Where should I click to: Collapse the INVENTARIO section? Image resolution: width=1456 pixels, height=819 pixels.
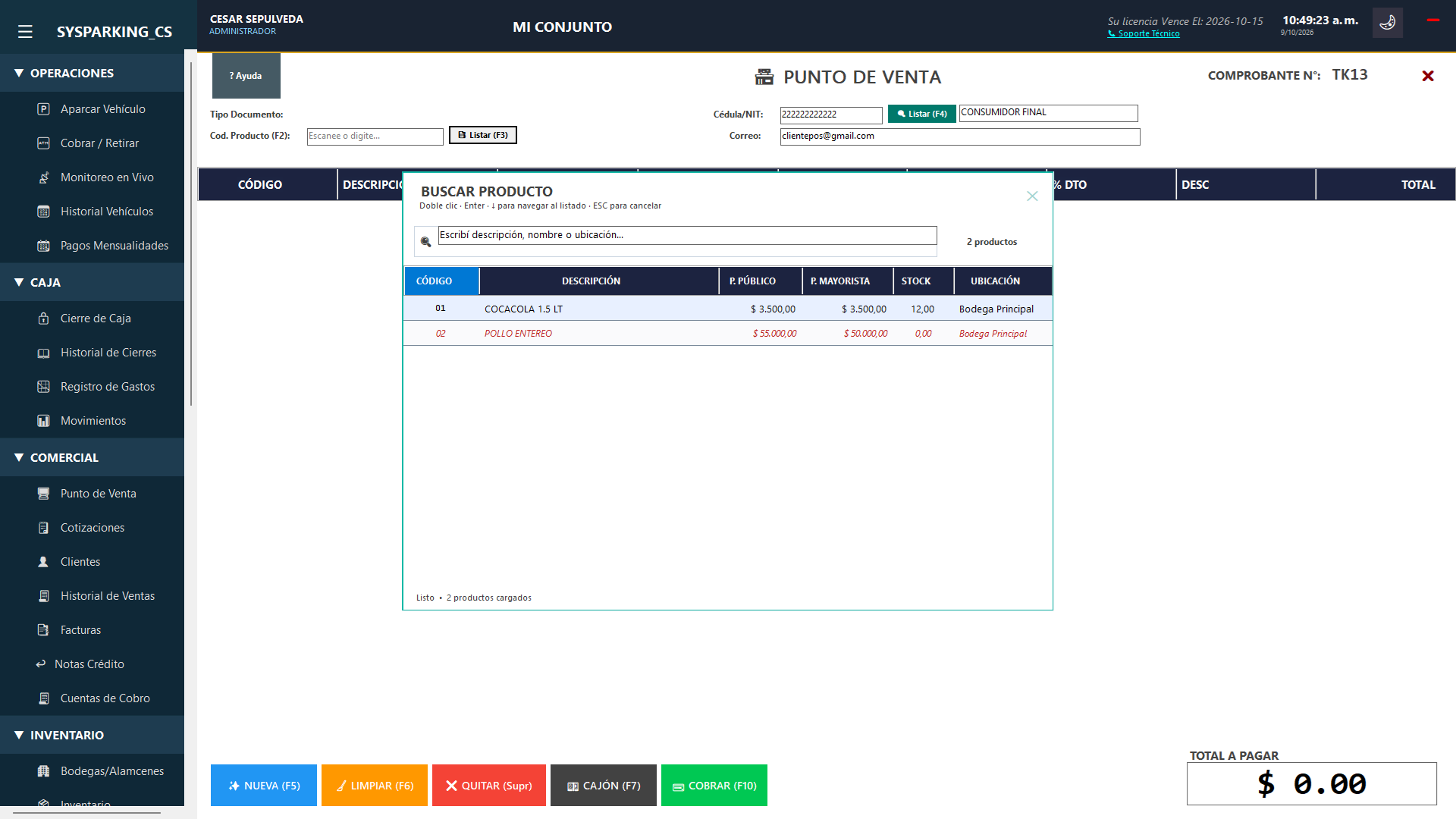tap(92, 735)
